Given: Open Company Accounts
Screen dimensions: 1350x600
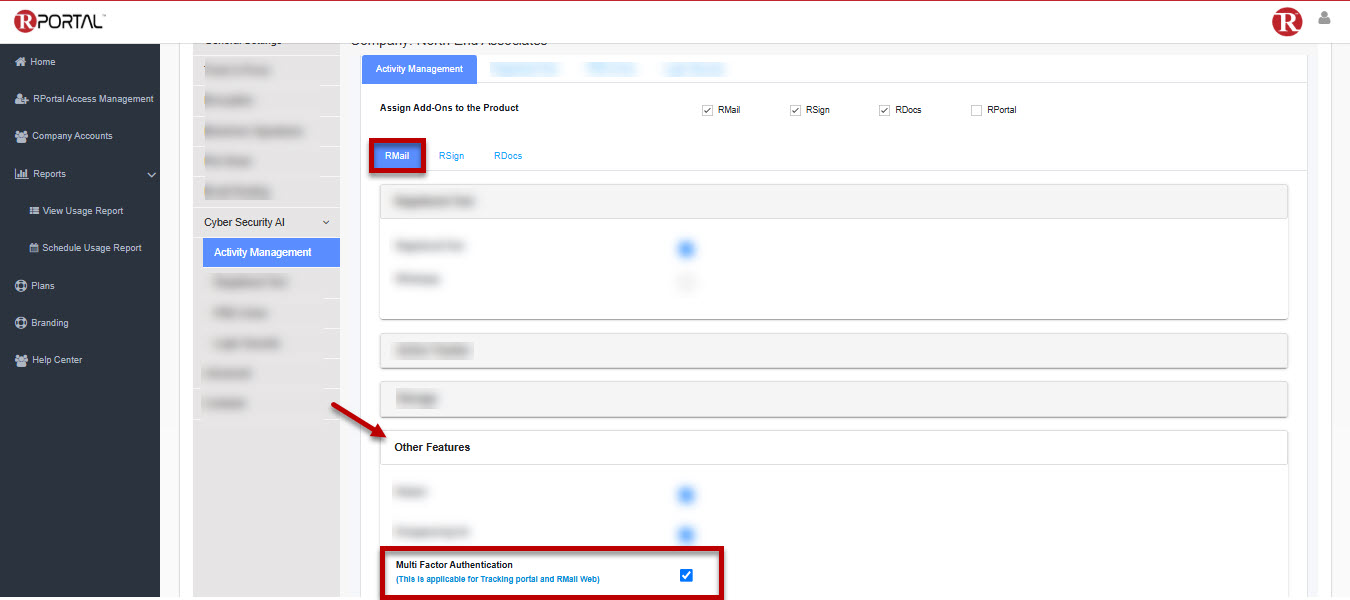Looking at the screenshot, I should (x=72, y=136).
